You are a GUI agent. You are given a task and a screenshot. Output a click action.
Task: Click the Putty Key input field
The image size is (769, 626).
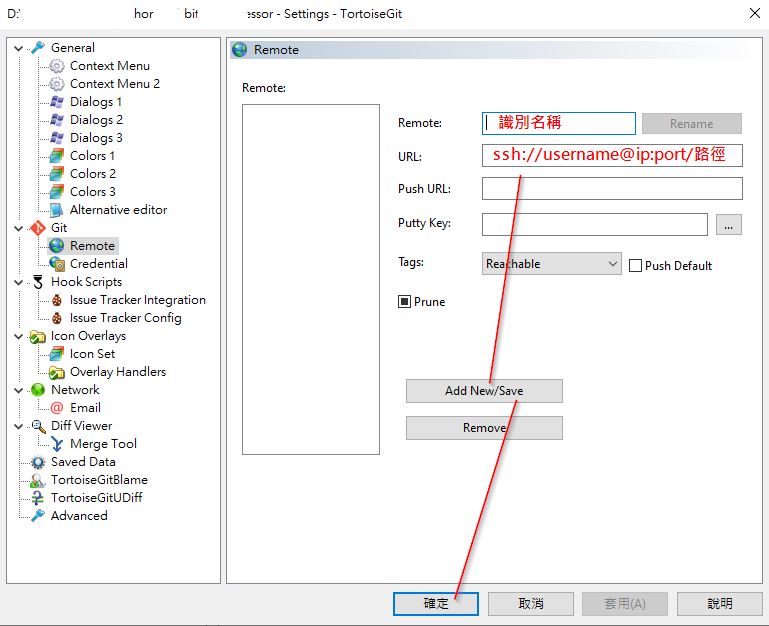pyautogui.click(x=594, y=225)
